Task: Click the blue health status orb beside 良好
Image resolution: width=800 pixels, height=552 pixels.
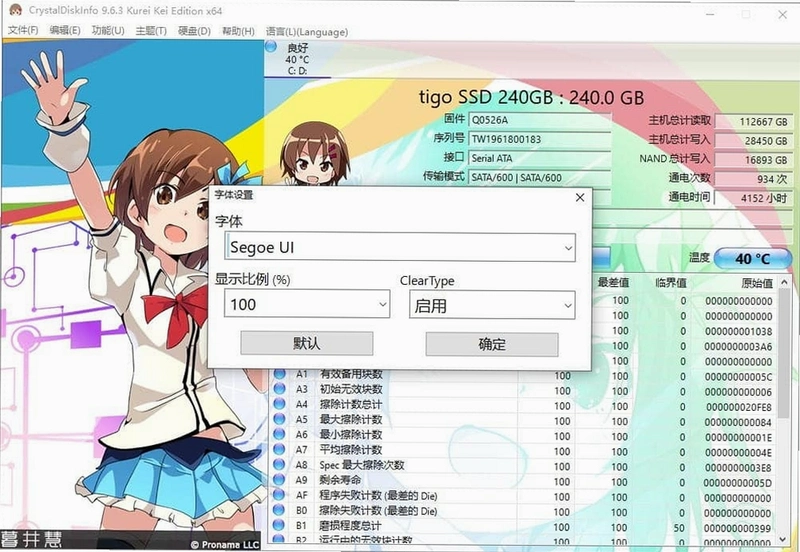Action: coord(271,47)
